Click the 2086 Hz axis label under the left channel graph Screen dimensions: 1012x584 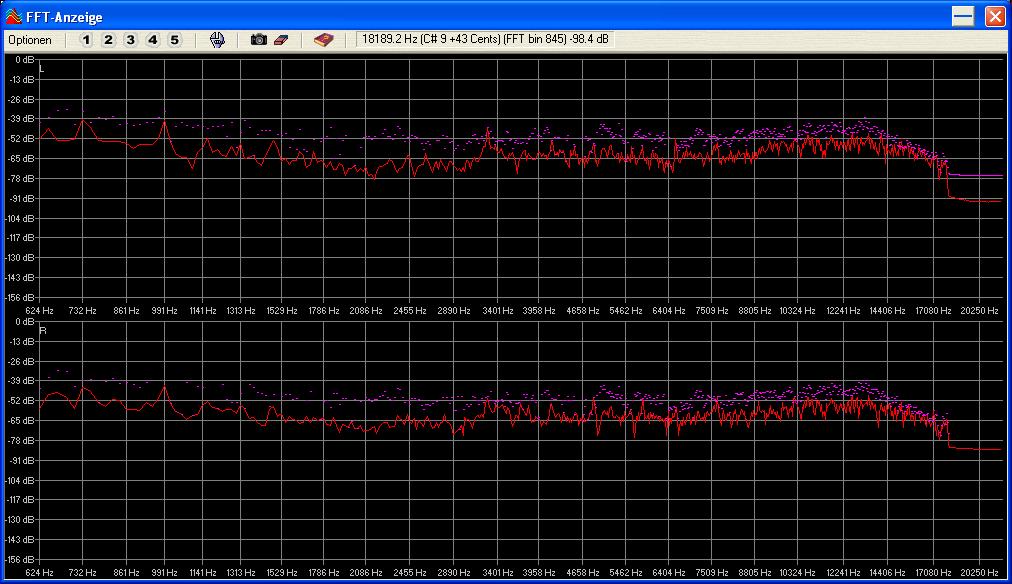pos(366,310)
